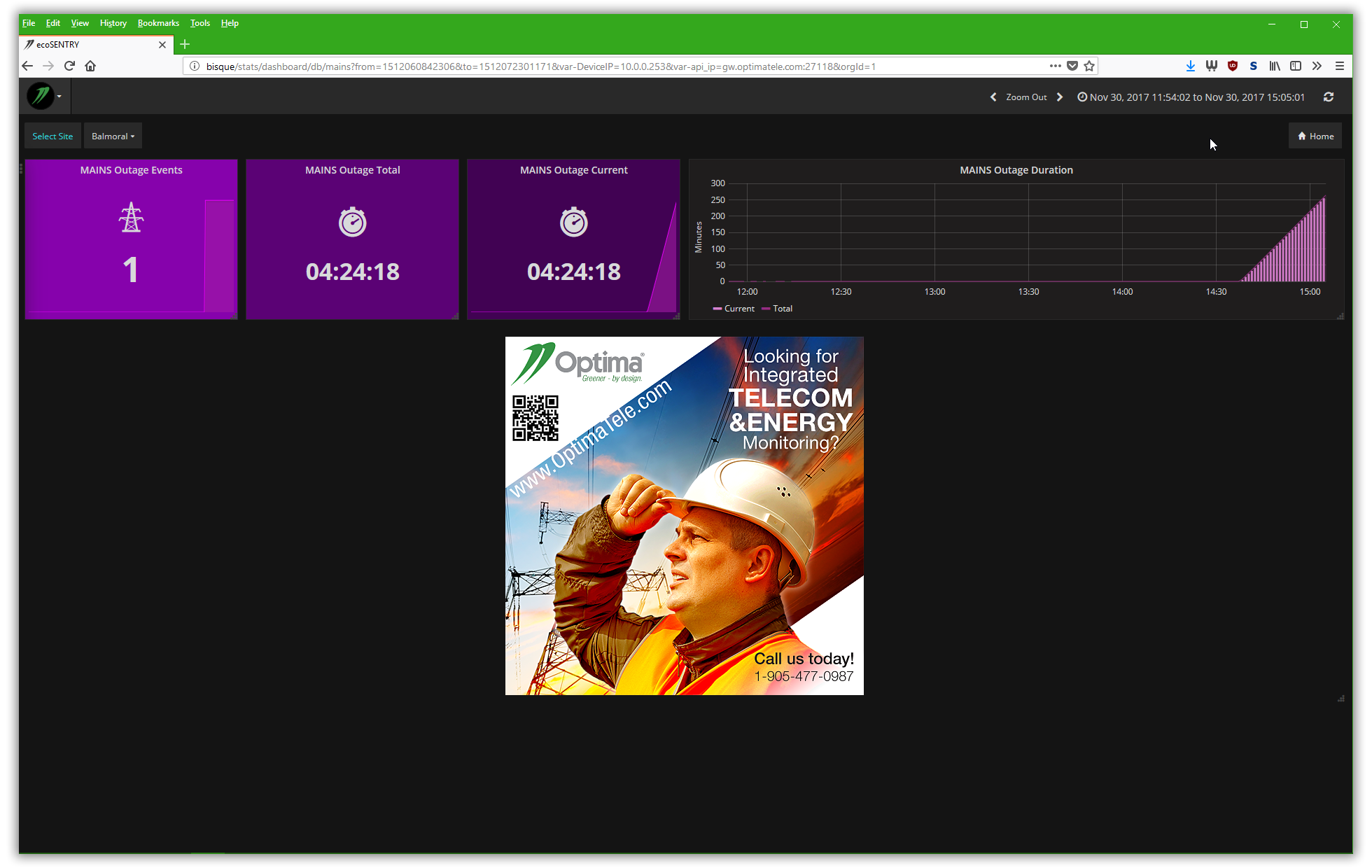Open the Balmoral site dropdown
The width and height of the screenshot is (1372, 868).
point(113,136)
